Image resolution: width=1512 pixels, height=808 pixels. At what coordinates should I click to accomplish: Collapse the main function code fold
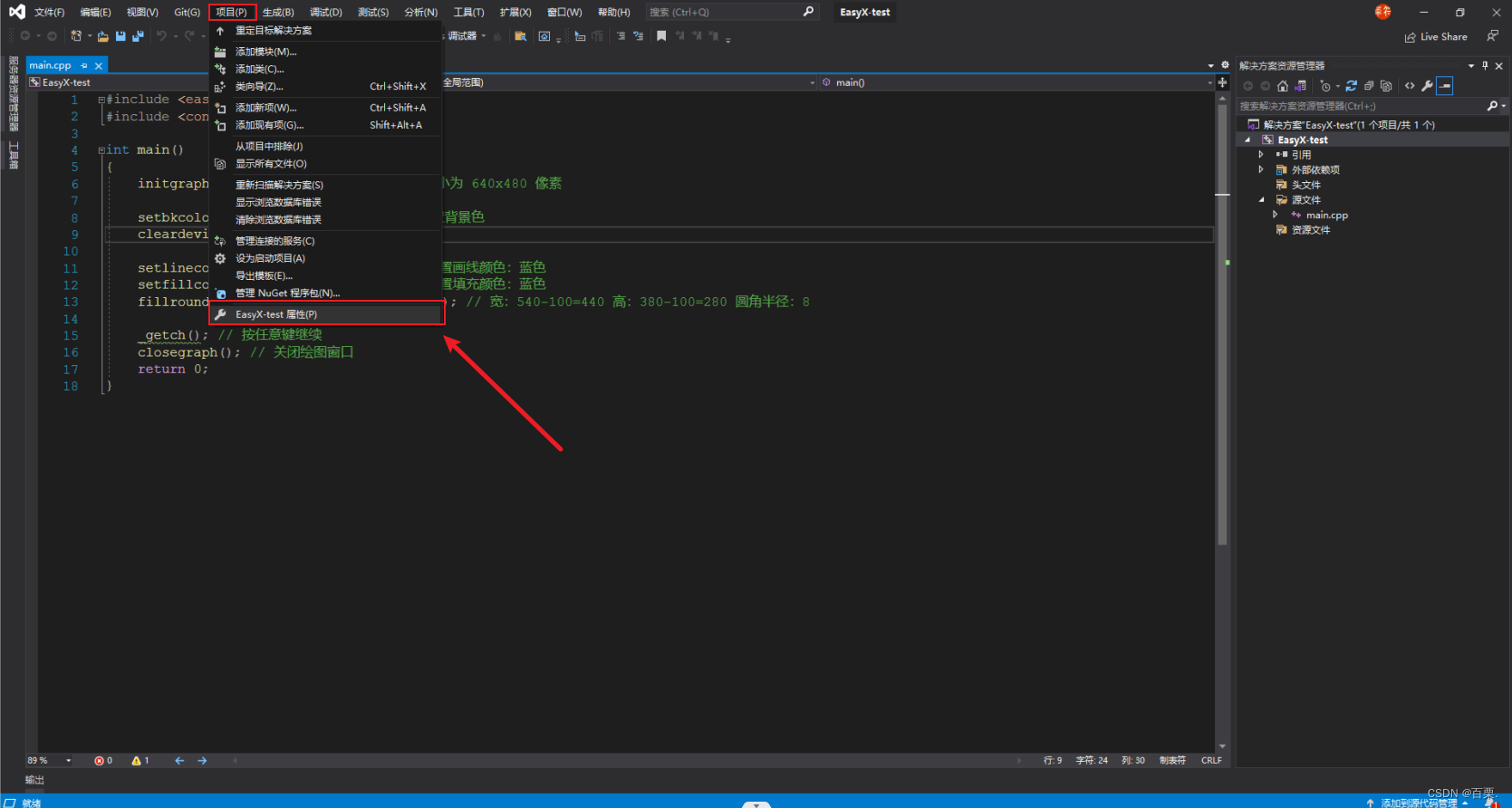[x=101, y=150]
